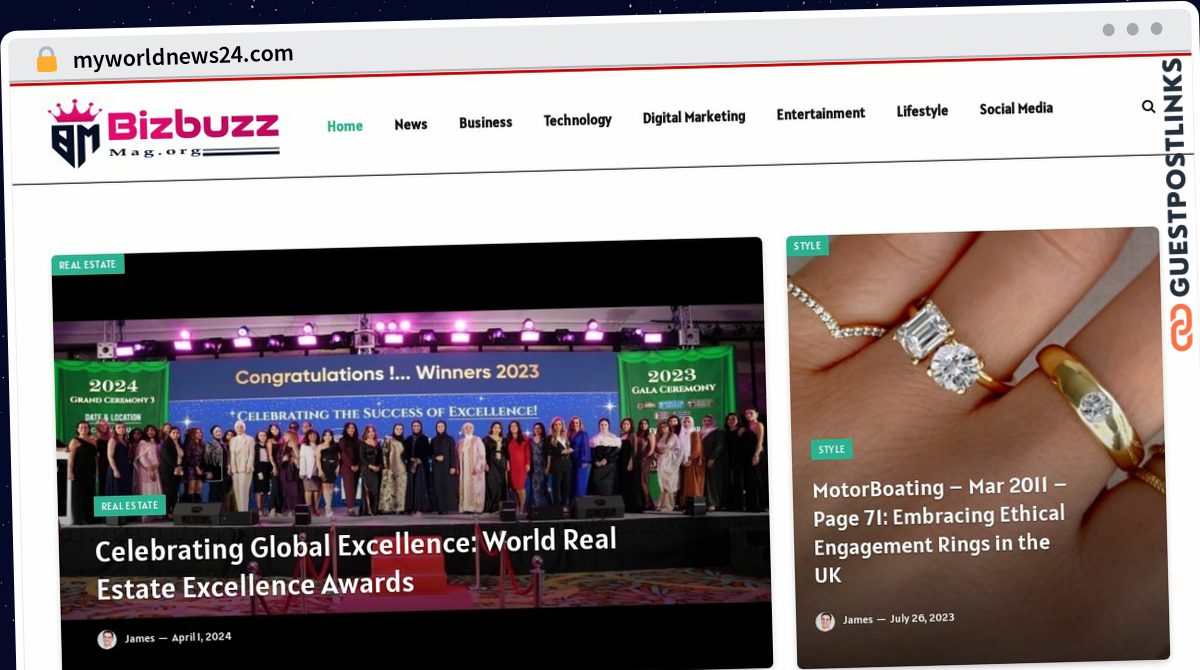Click the myworldnews24.com address bar URL
Screen dimensions: 1200x670
(183, 57)
